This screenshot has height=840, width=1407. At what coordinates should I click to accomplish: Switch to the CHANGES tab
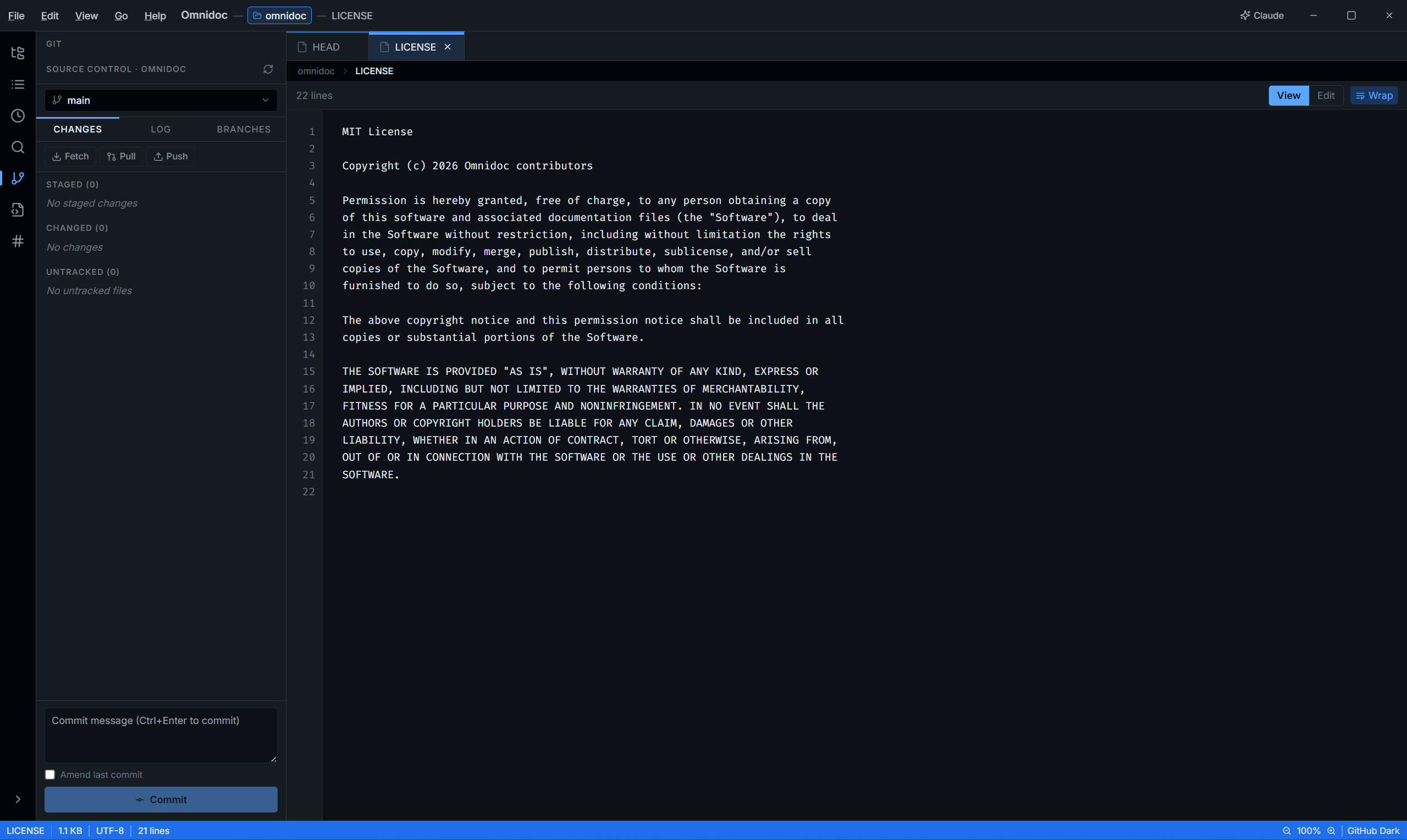78,129
